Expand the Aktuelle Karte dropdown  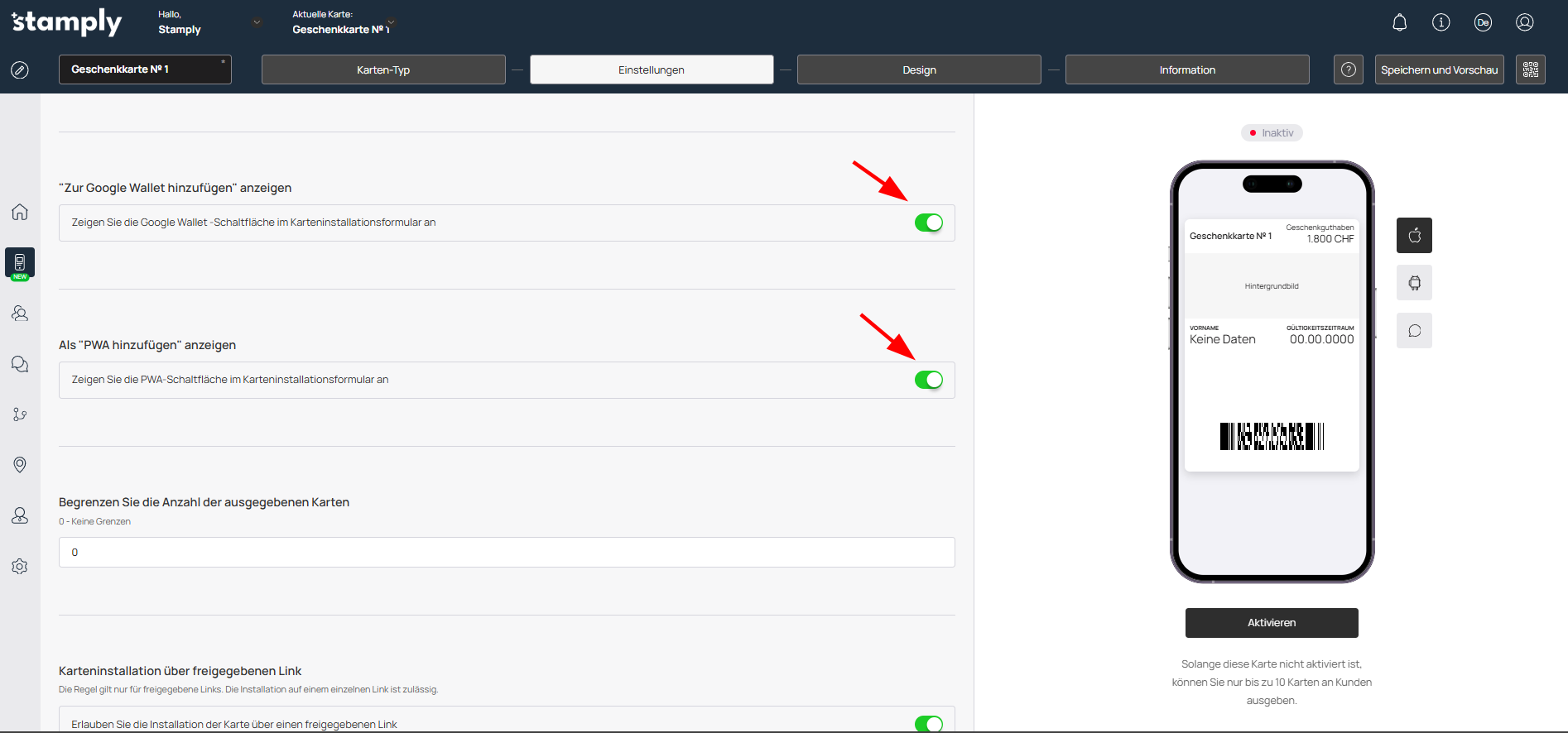pos(391,22)
